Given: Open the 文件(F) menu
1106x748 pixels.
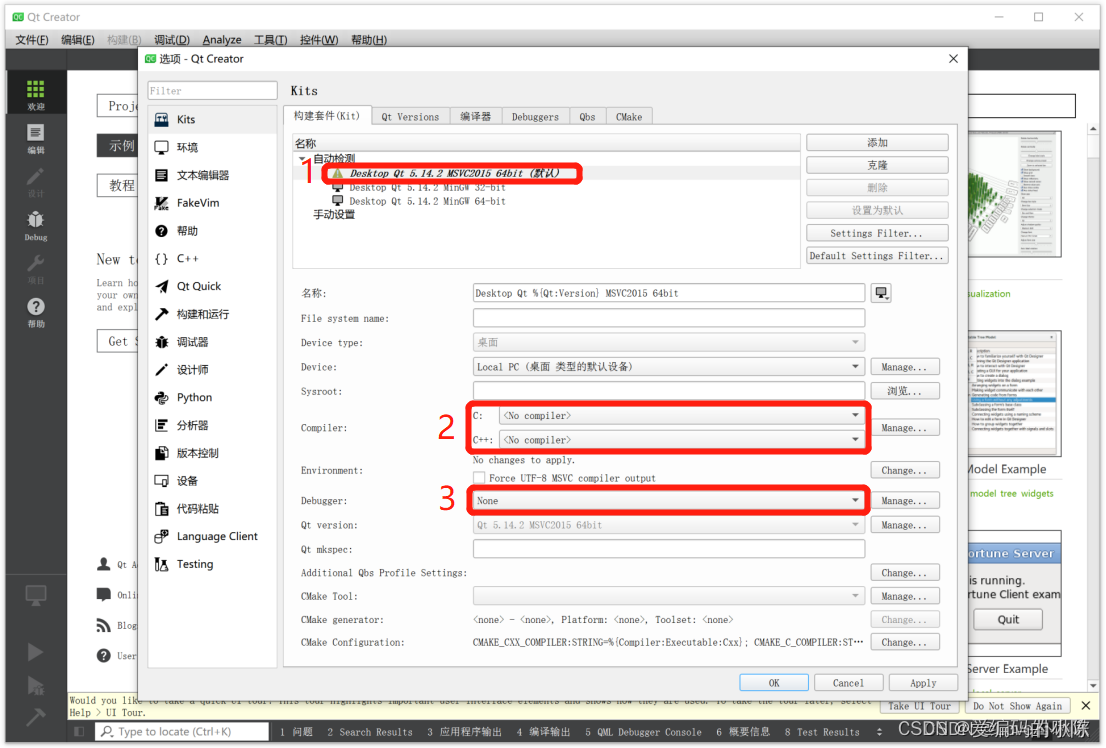Looking at the screenshot, I should coord(32,40).
